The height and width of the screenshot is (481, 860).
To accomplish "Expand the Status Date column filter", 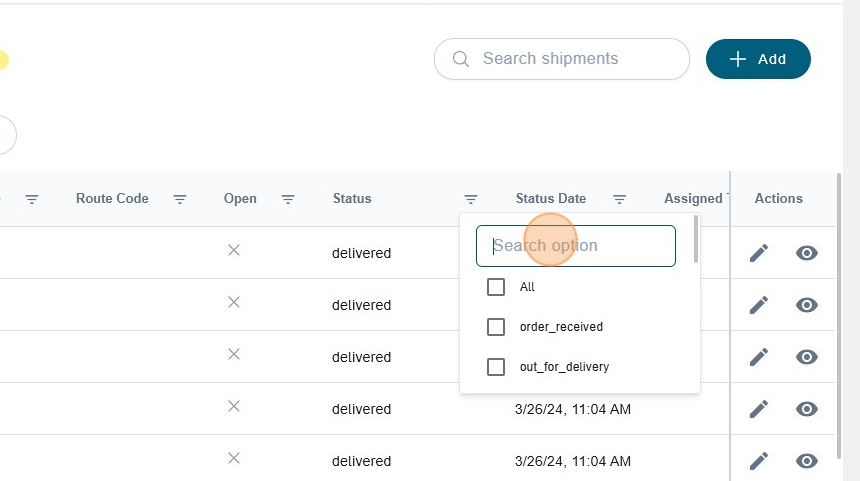I will click(x=620, y=199).
